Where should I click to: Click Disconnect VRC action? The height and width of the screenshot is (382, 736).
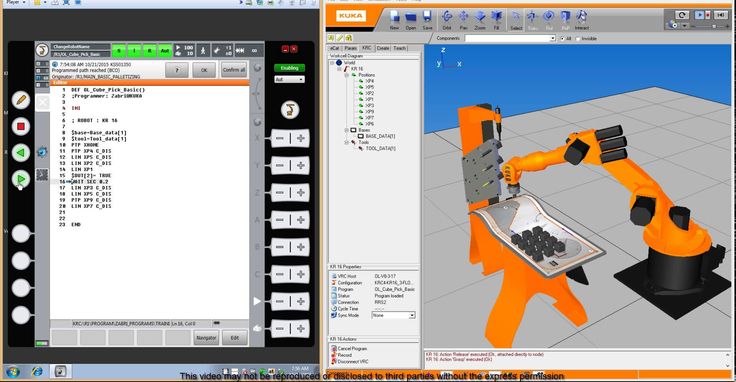(353, 362)
